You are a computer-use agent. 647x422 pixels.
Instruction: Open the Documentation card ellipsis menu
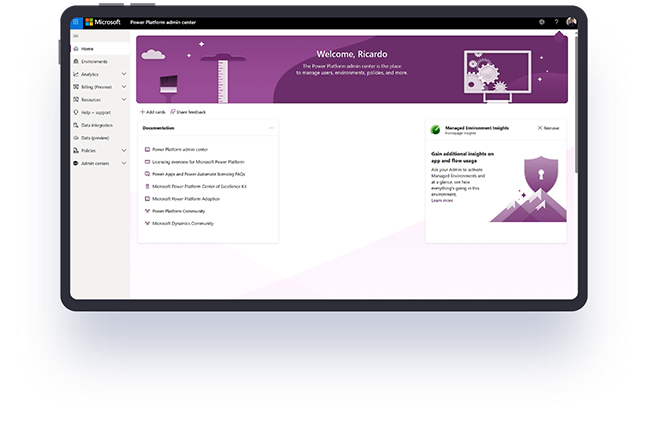pos(271,128)
